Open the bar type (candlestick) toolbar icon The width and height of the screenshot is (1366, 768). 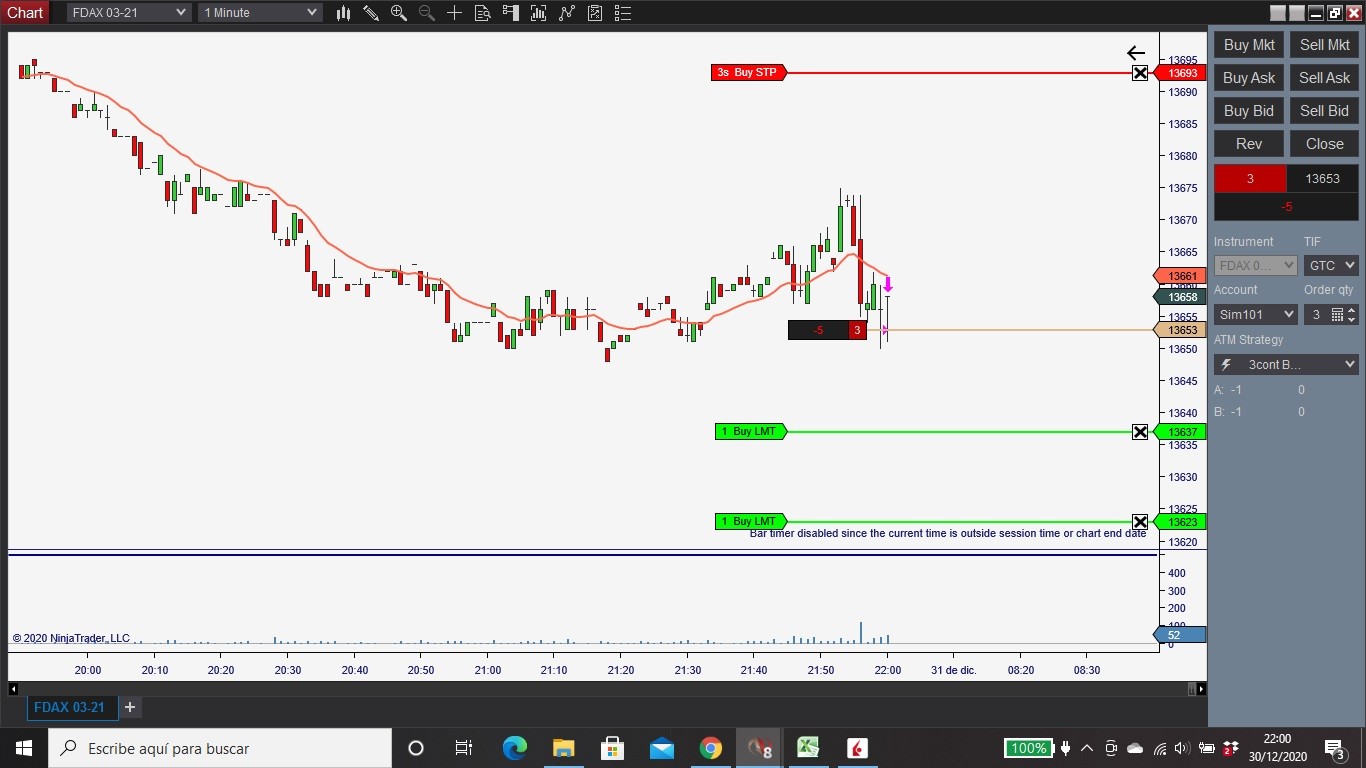point(343,13)
